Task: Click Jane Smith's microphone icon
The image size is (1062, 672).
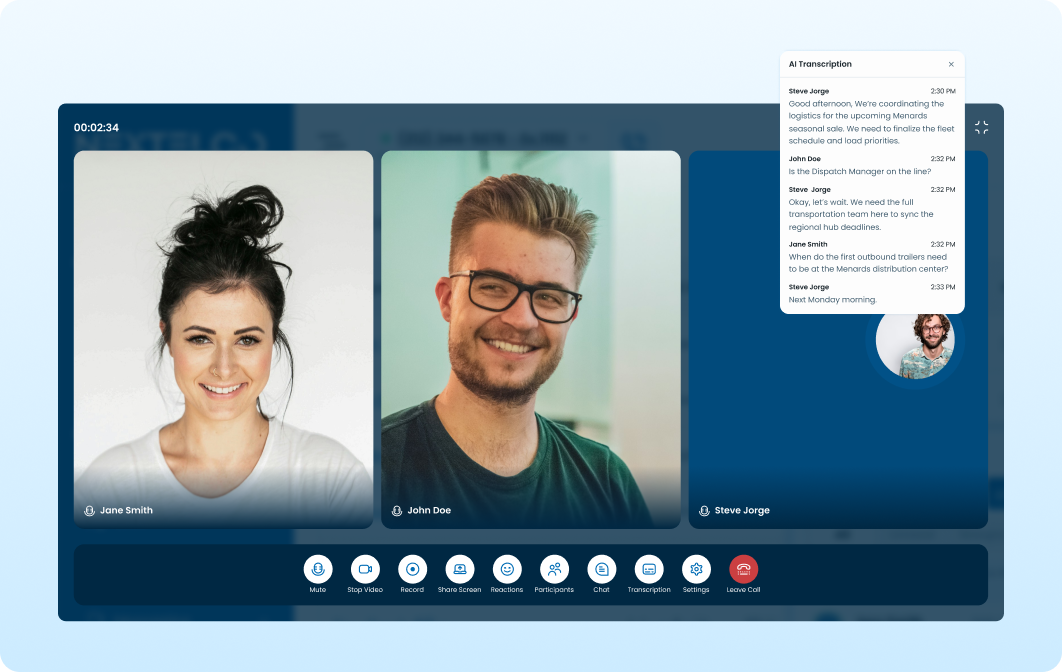Action: coord(89,510)
